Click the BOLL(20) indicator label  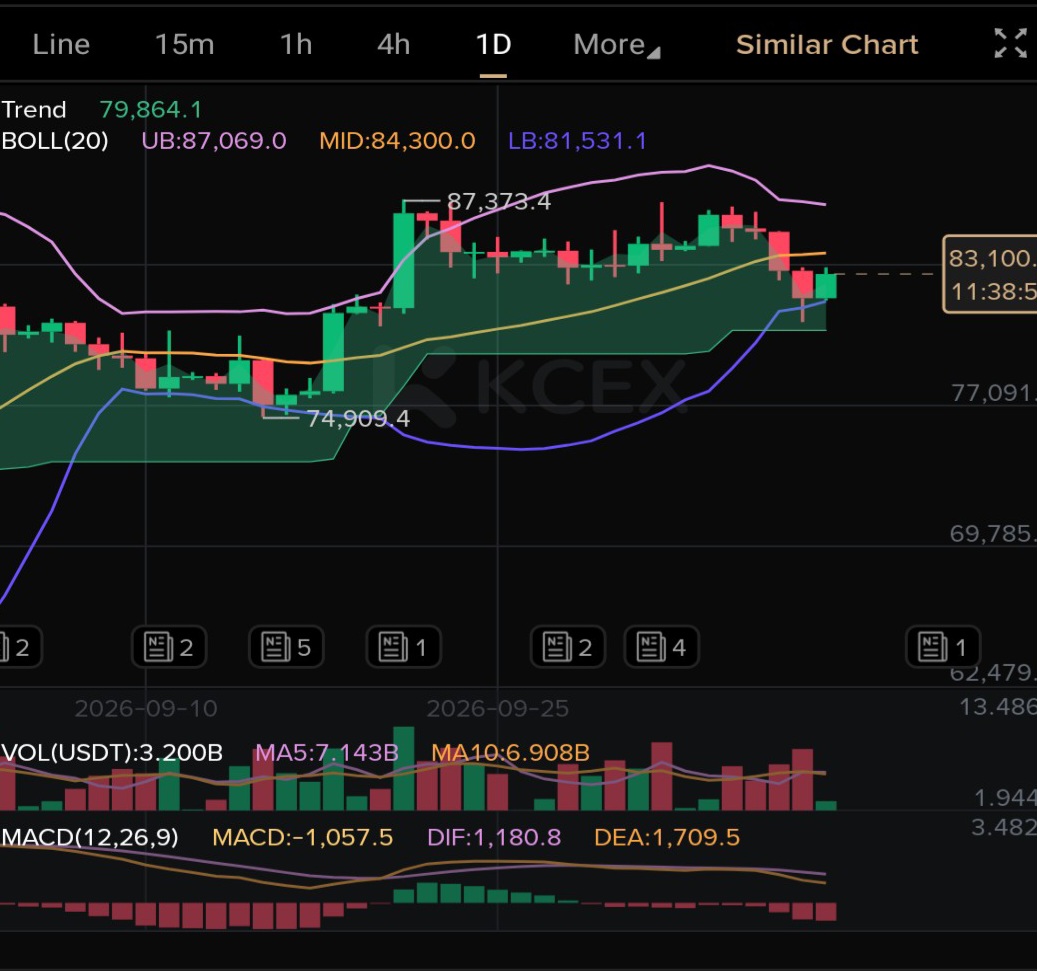[x=55, y=140]
